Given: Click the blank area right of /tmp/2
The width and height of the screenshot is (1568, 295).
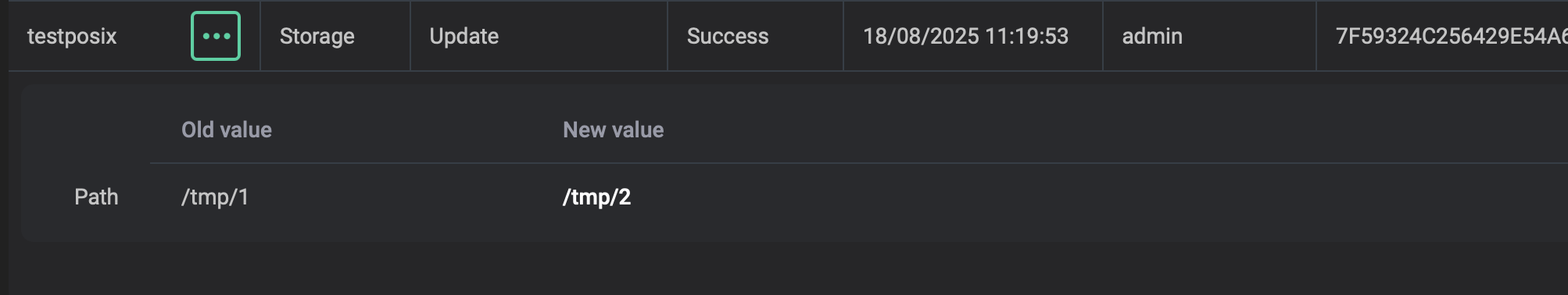Looking at the screenshot, I should click(1094, 197).
